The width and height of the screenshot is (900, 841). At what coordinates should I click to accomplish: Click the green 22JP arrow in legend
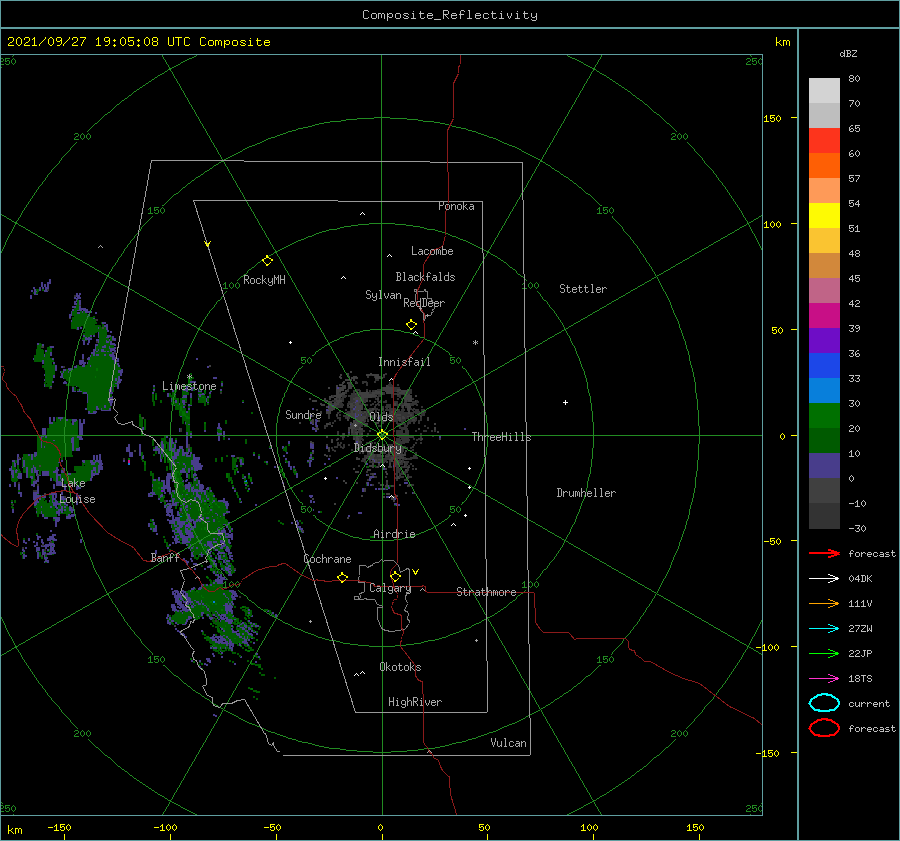(824, 653)
